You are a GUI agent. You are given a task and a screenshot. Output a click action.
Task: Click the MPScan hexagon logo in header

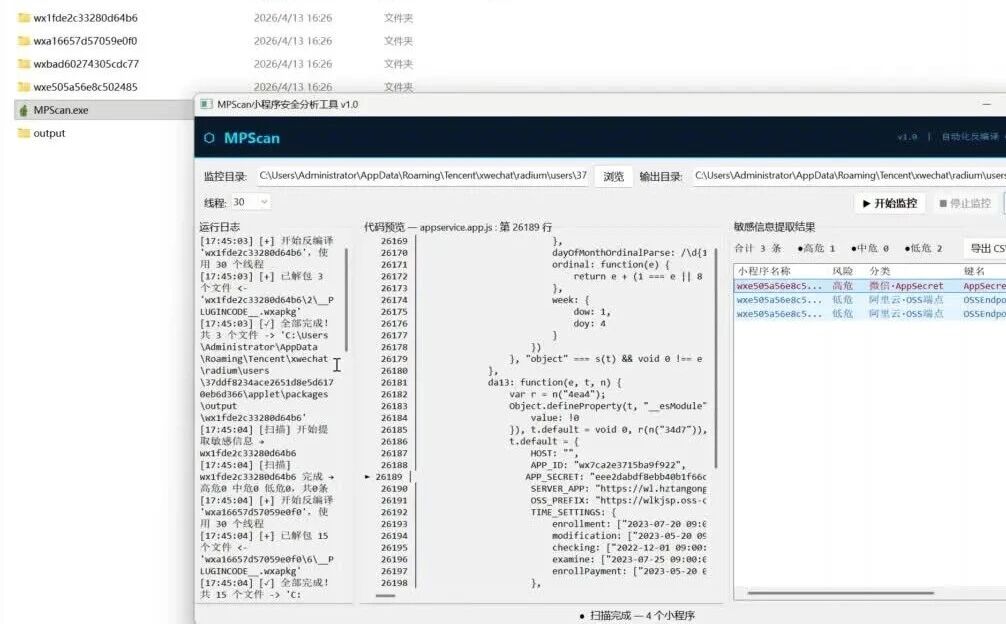coord(209,138)
